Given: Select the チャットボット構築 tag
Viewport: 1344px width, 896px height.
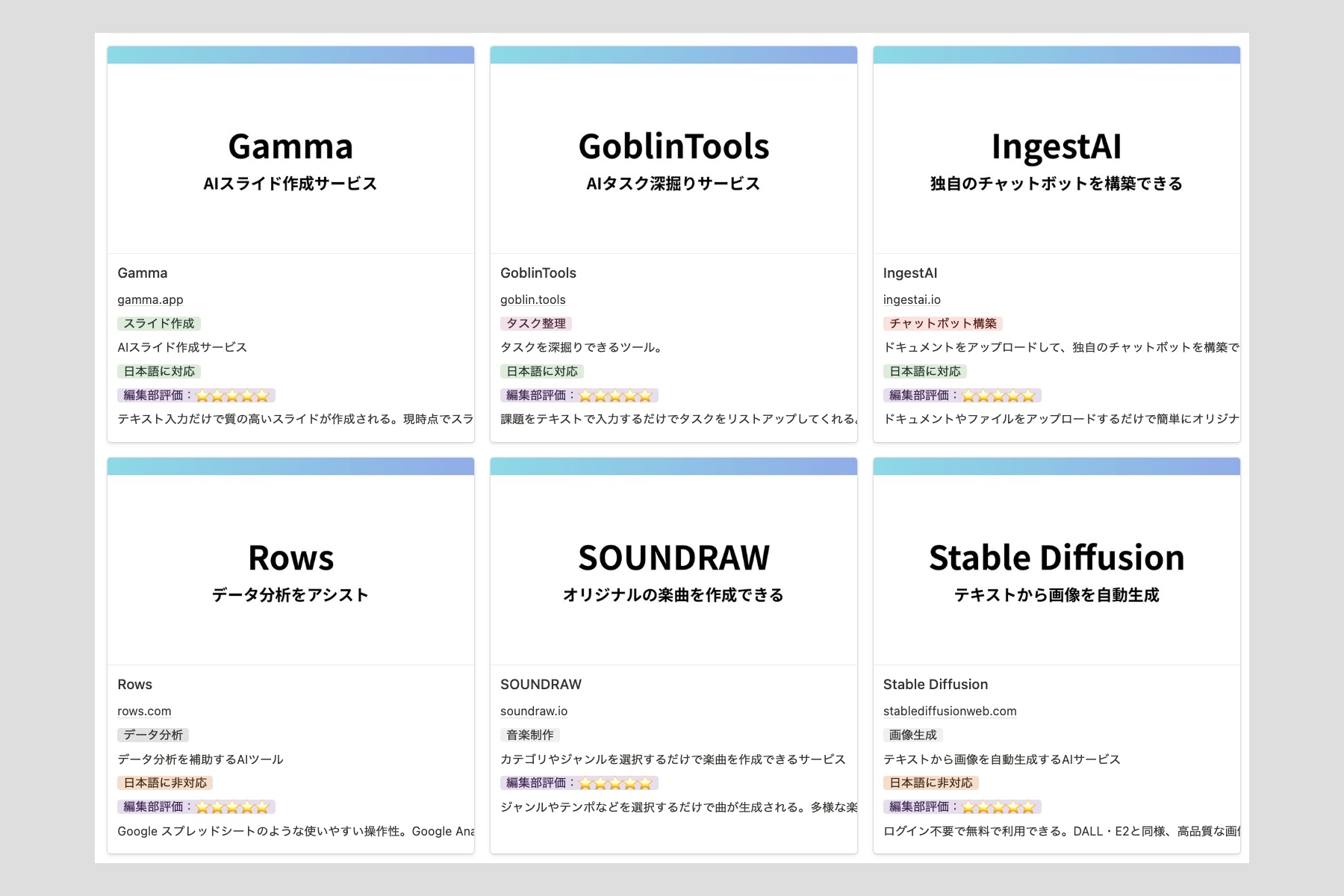Looking at the screenshot, I should [x=943, y=323].
